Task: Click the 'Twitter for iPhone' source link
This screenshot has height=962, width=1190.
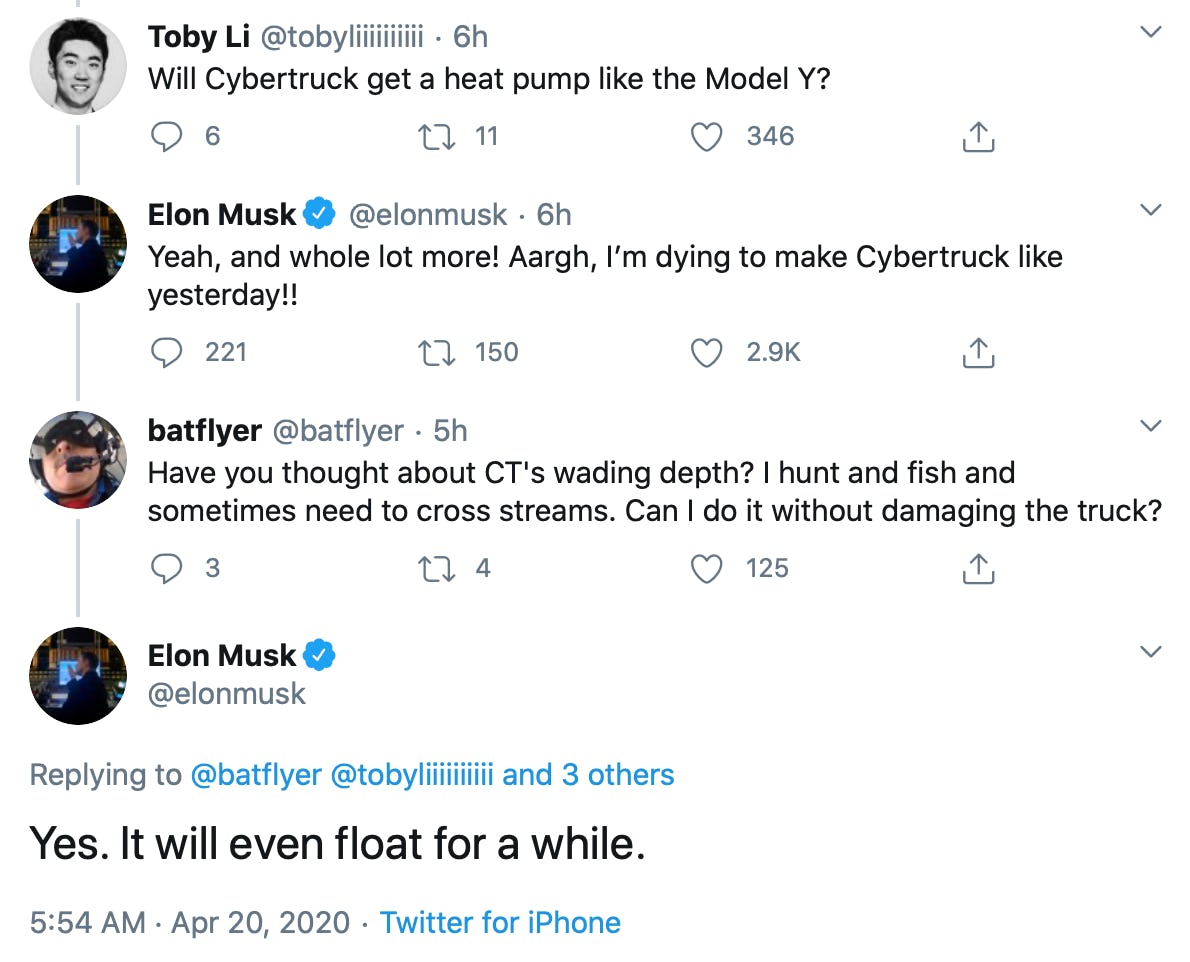Action: [x=500, y=922]
